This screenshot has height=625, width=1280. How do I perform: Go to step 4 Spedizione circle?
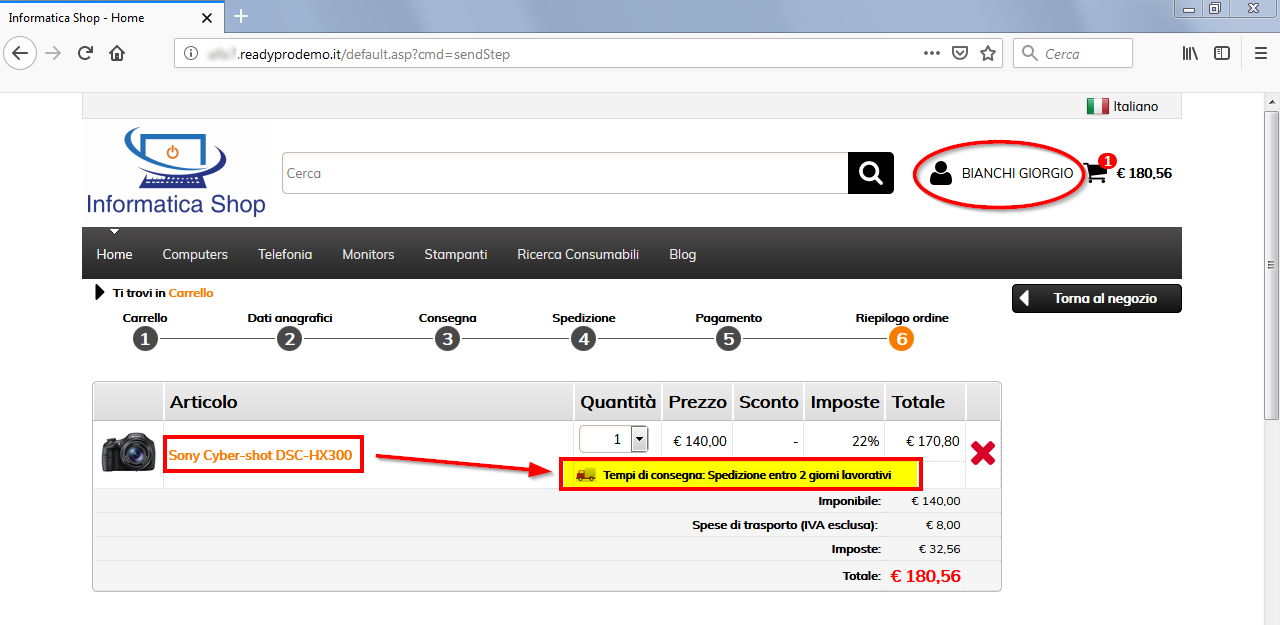pos(584,339)
